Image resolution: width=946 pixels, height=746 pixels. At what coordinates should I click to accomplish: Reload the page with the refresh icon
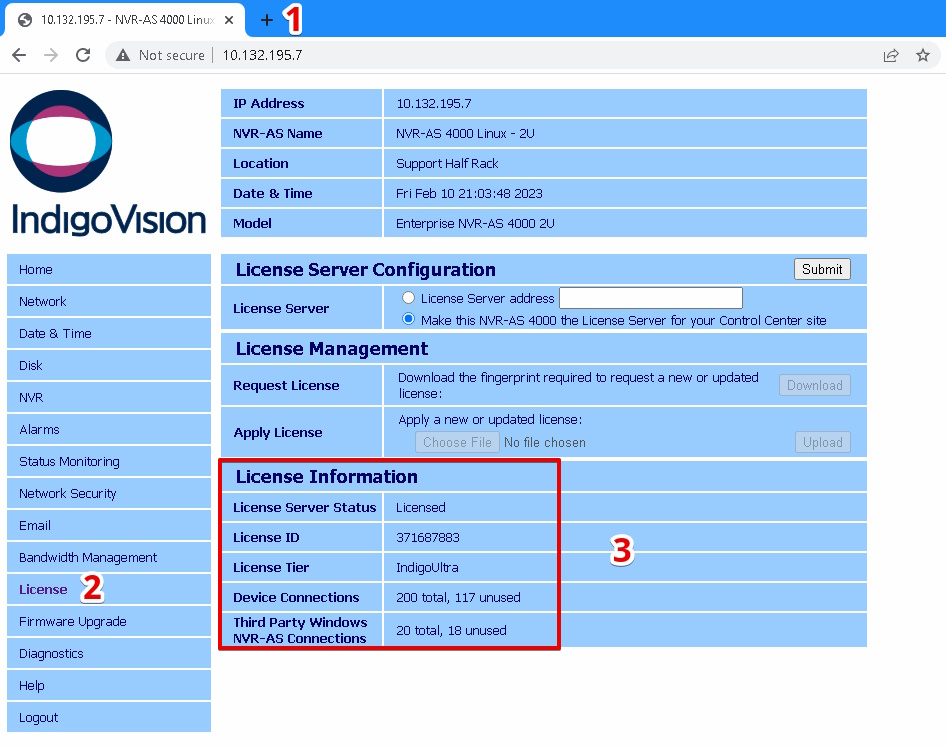click(x=83, y=55)
